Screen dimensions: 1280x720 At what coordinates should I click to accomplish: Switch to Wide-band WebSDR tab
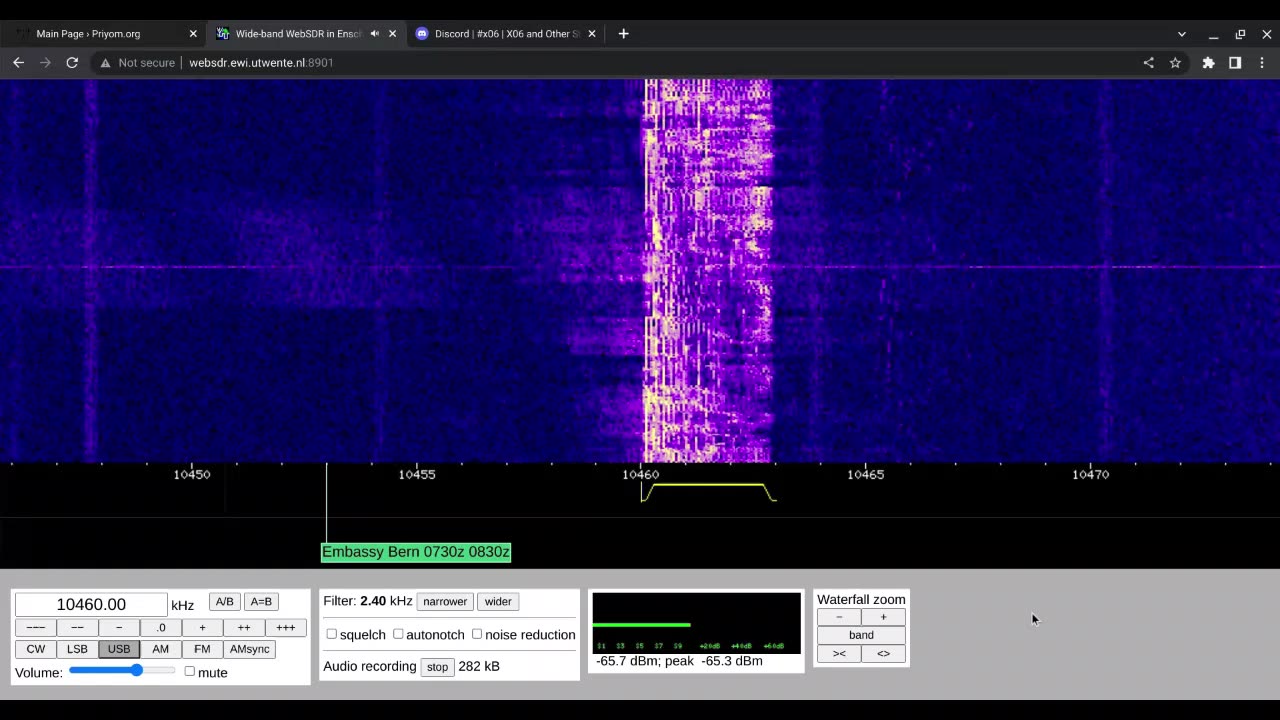coord(305,33)
